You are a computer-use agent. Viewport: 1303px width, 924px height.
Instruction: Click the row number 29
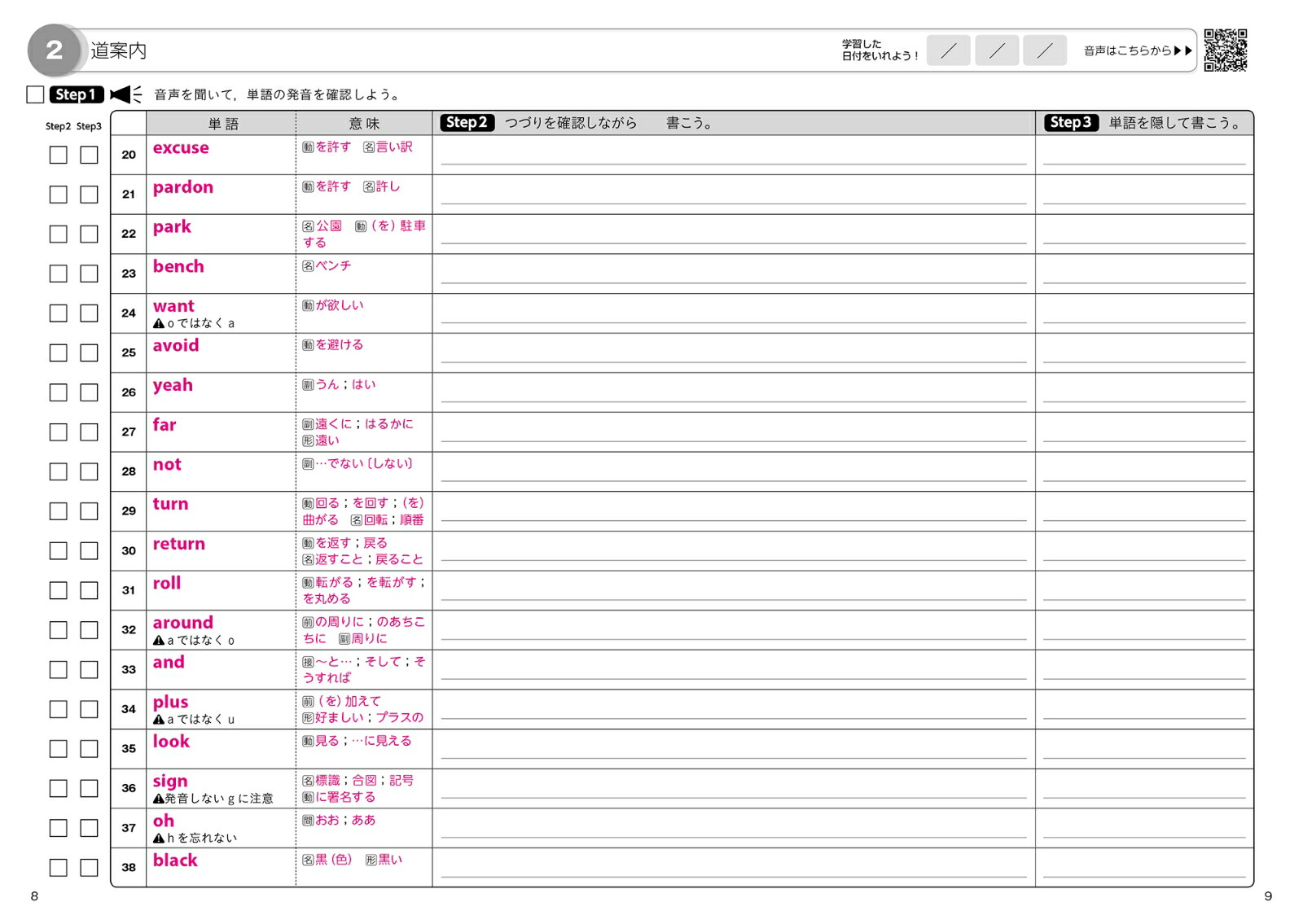129,511
